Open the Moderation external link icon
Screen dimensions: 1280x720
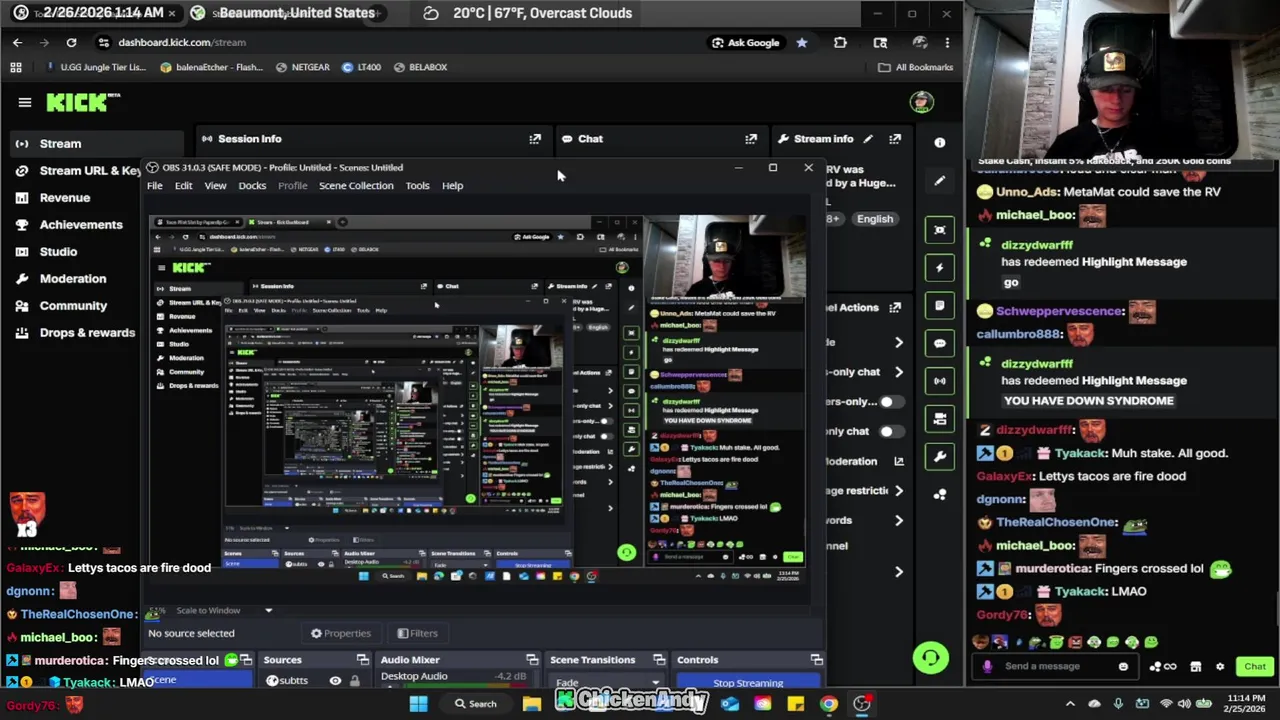coord(898,461)
